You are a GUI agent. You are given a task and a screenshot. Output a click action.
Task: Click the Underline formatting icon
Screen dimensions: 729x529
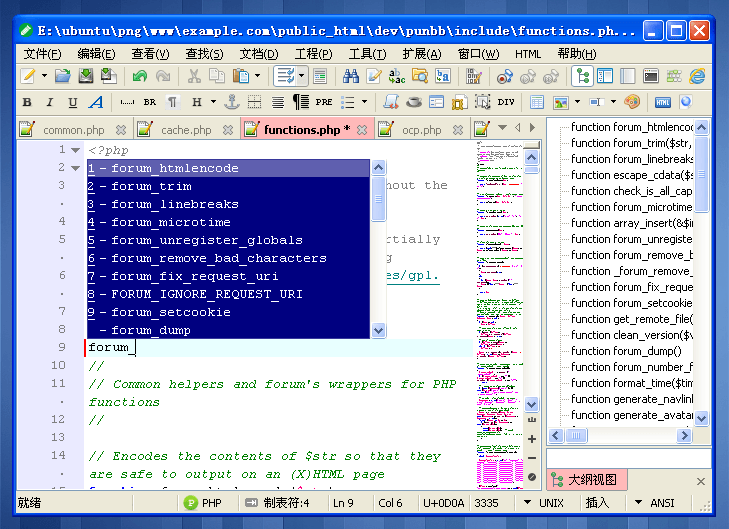[x=73, y=102]
